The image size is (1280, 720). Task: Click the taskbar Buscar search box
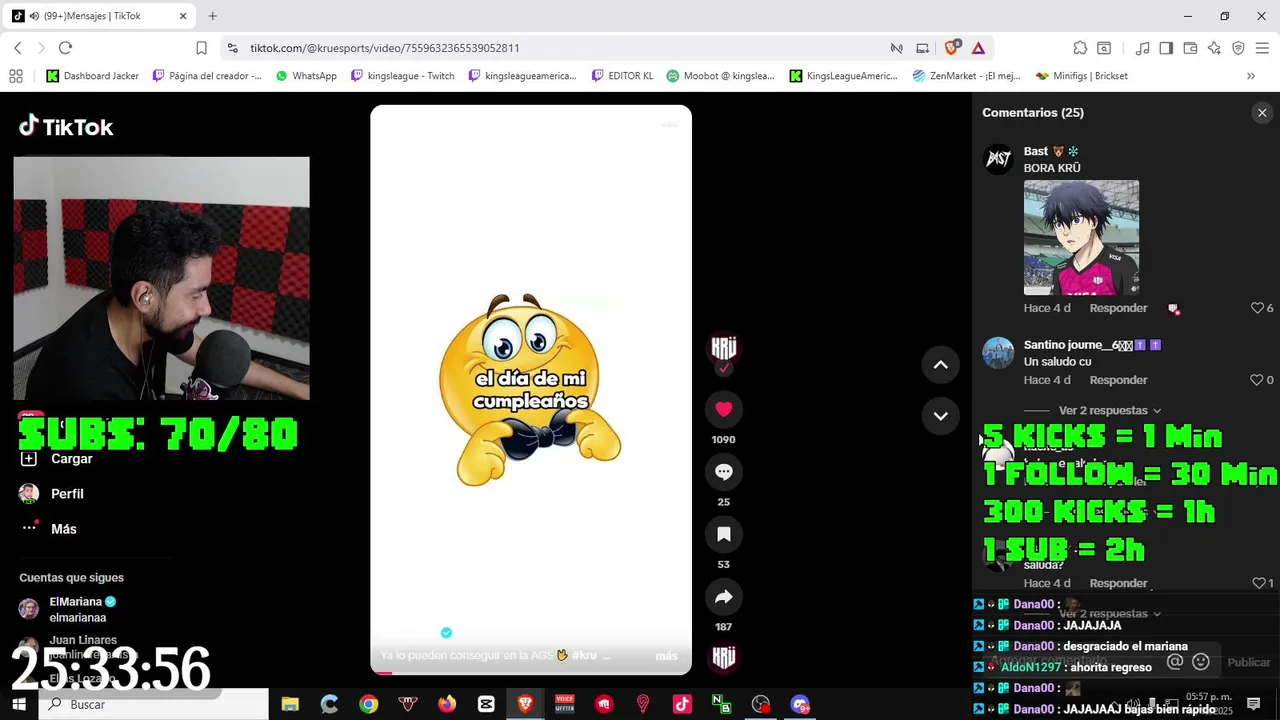point(154,704)
